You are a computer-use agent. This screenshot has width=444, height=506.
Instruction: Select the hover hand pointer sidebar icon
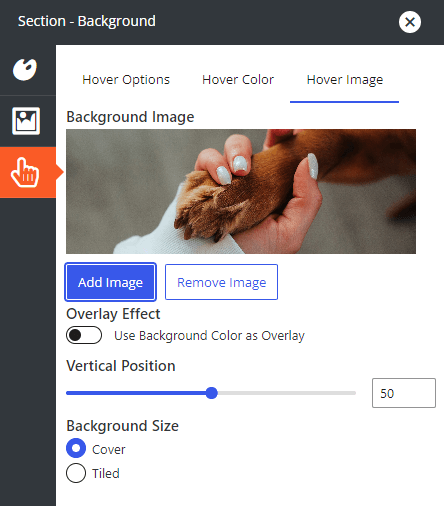[x=25, y=172]
